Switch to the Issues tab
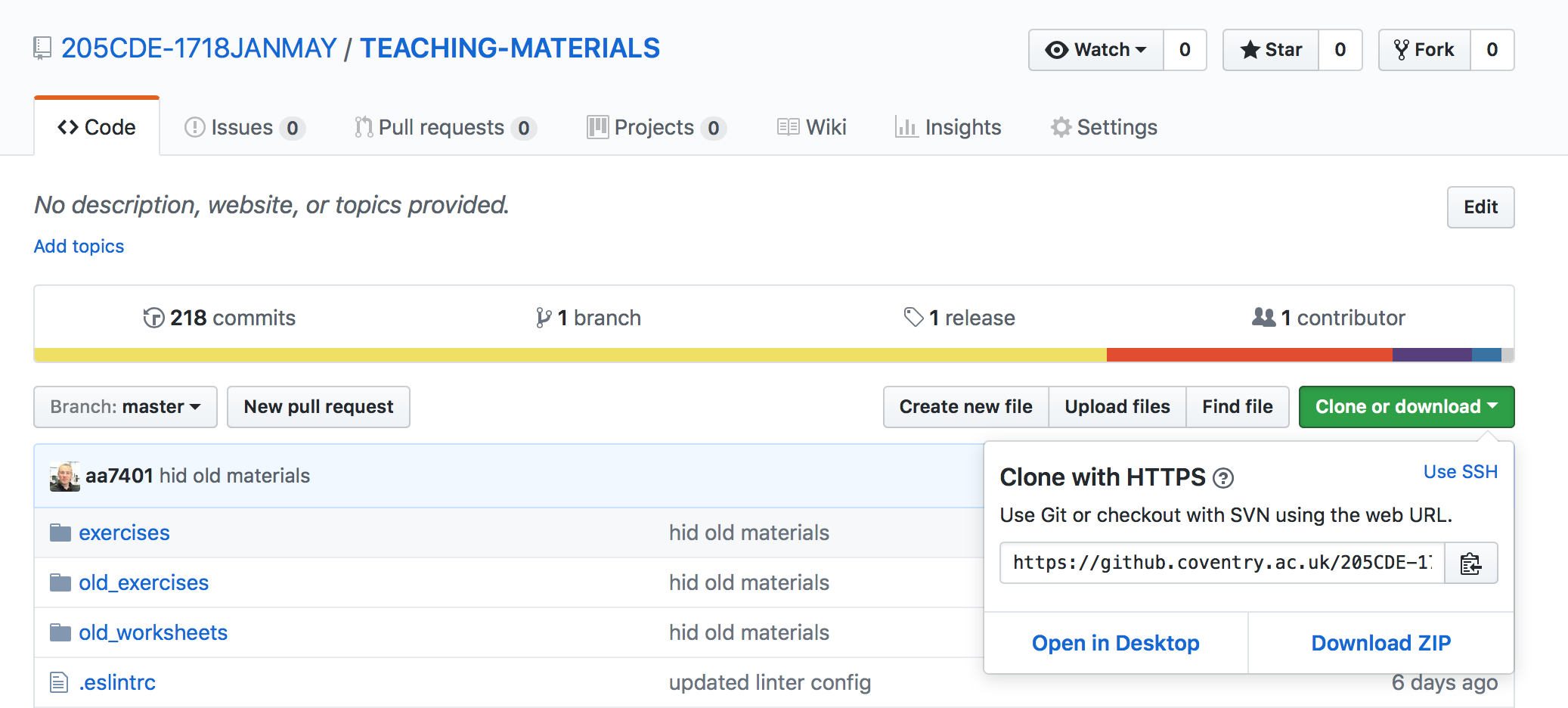Viewport: 1568px width, 708px height. [x=244, y=127]
